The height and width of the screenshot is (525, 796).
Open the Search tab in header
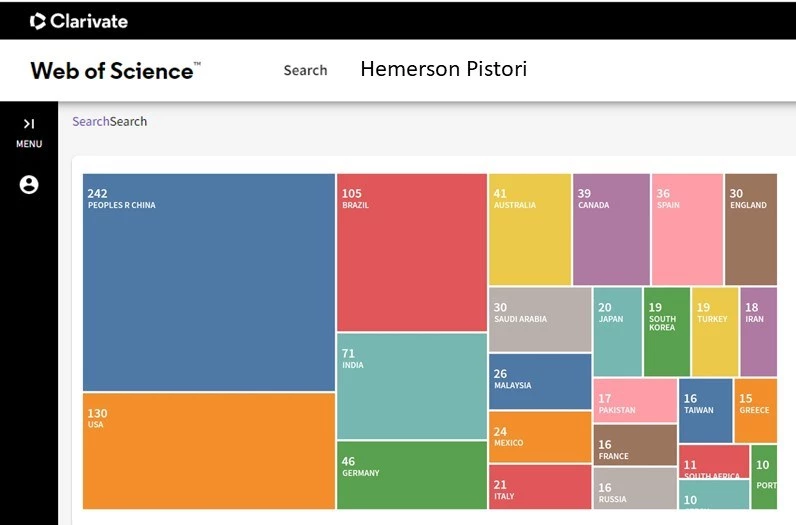[305, 70]
